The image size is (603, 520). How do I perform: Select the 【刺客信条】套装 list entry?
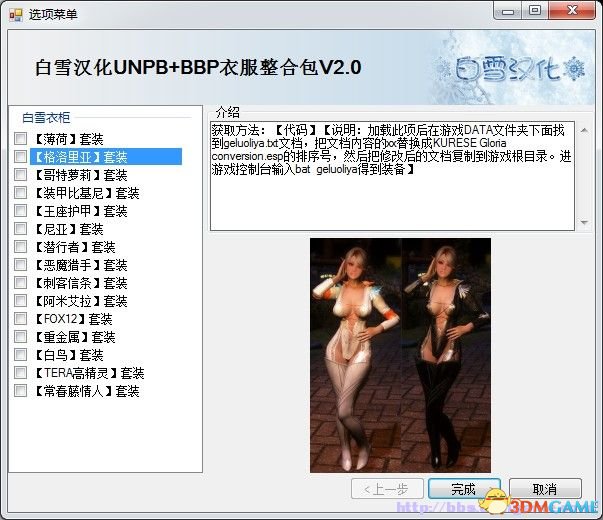click(x=80, y=283)
